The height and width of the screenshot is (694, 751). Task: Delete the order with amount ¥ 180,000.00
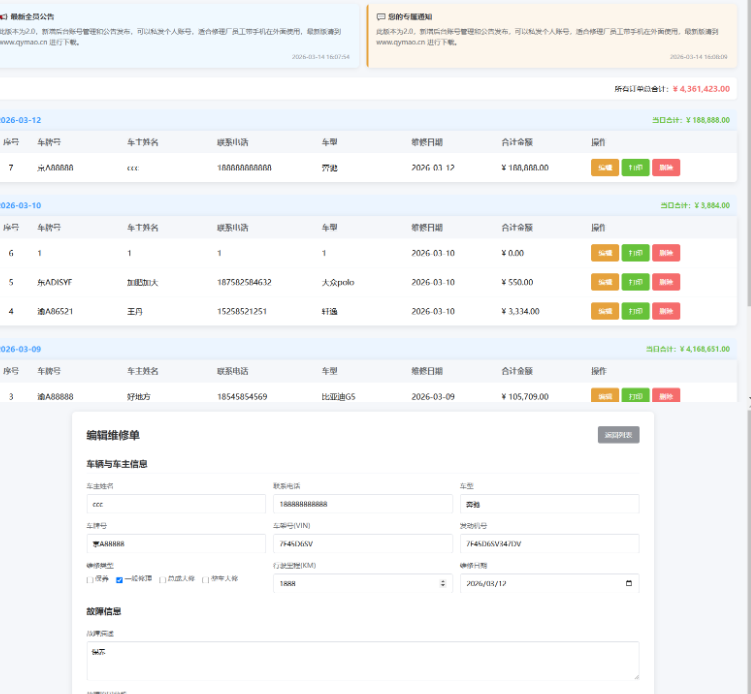[x=666, y=168]
